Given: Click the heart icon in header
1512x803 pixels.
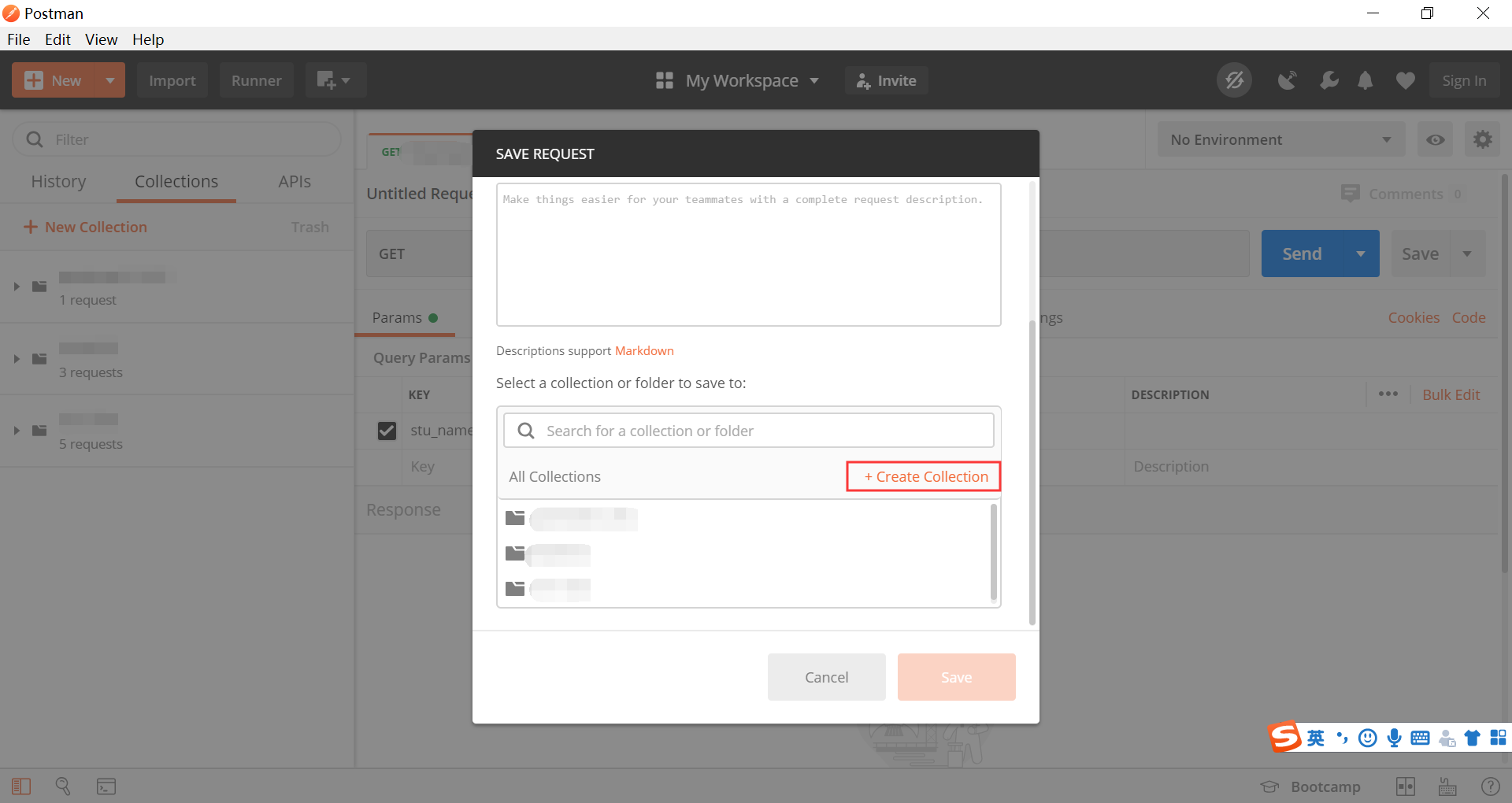Looking at the screenshot, I should (x=1405, y=80).
